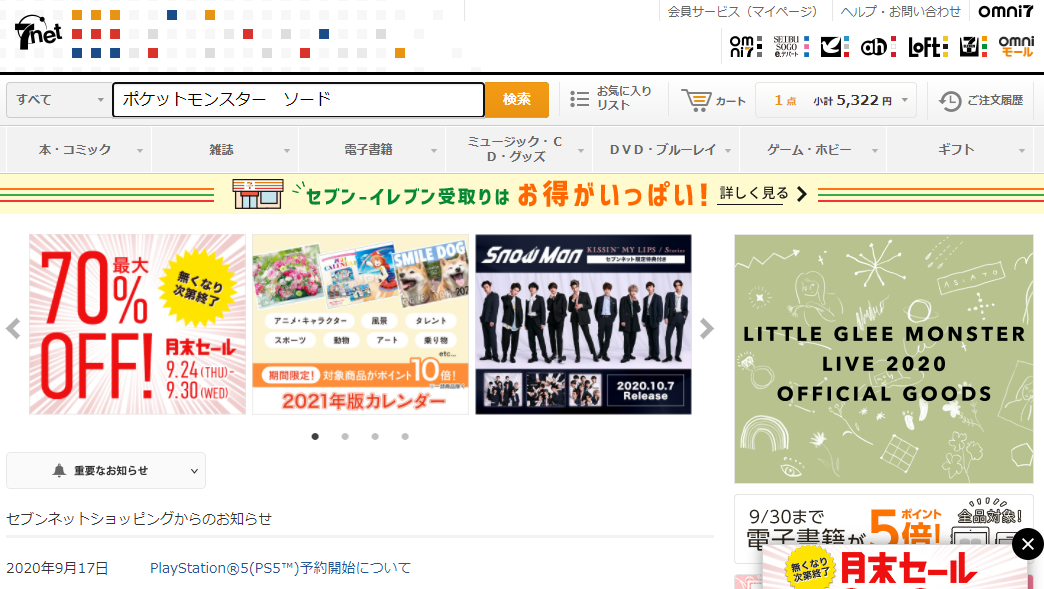
Task: Open ヘルプ・お問い合わせ link
Action: tap(901, 11)
